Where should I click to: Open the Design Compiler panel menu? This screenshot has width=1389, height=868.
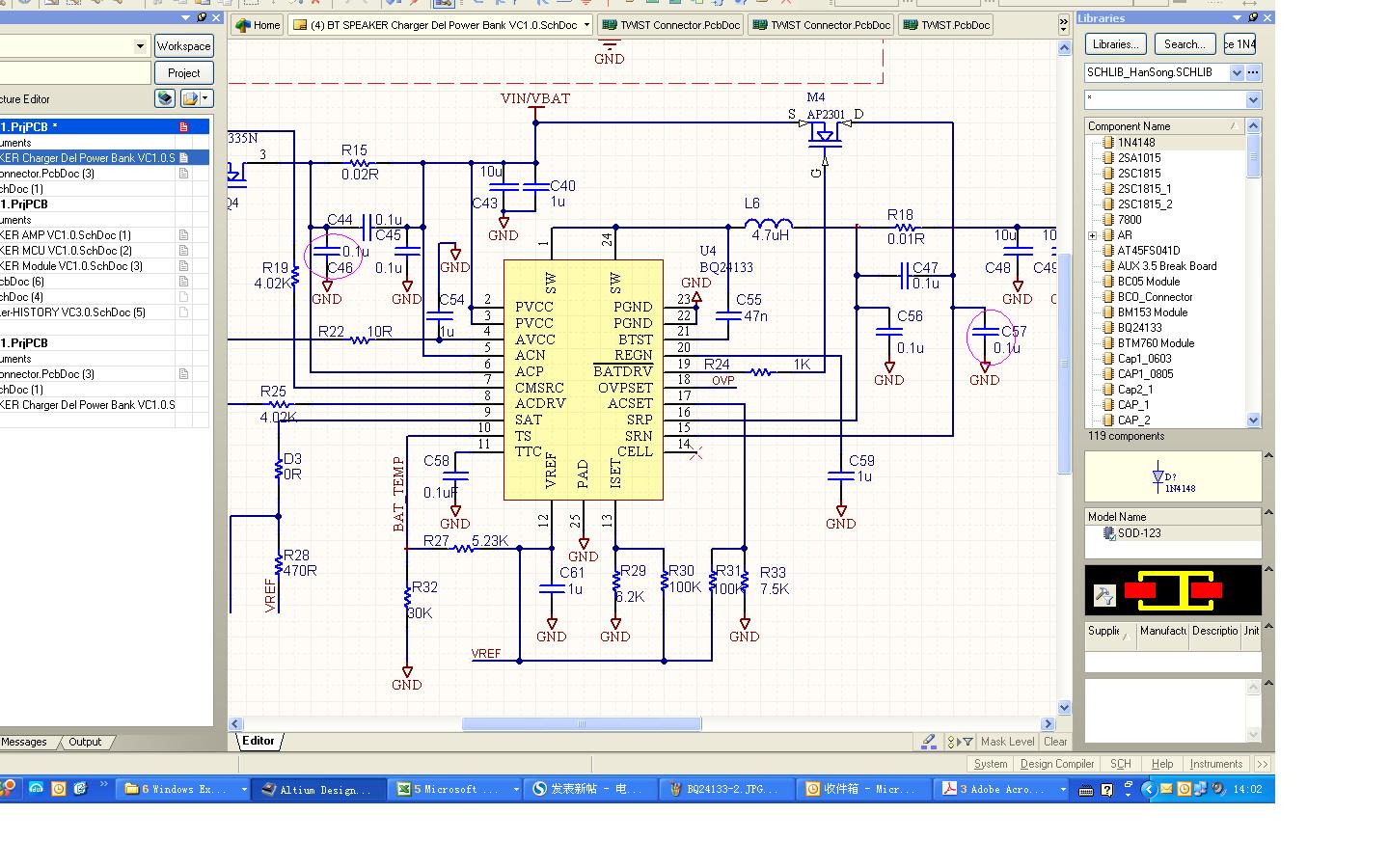pyautogui.click(x=1056, y=764)
